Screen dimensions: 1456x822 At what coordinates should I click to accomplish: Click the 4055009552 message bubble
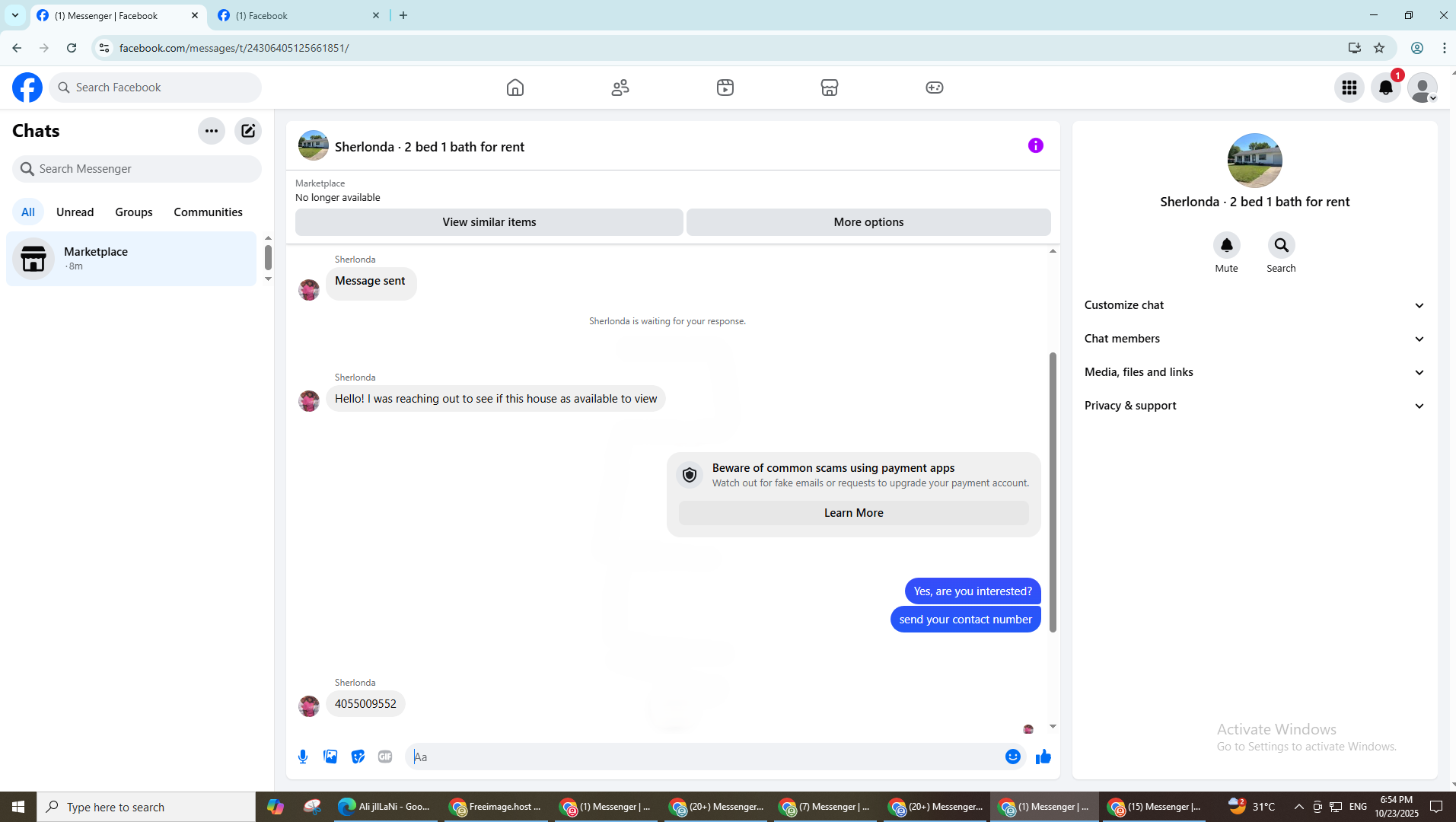pos(365,704)
